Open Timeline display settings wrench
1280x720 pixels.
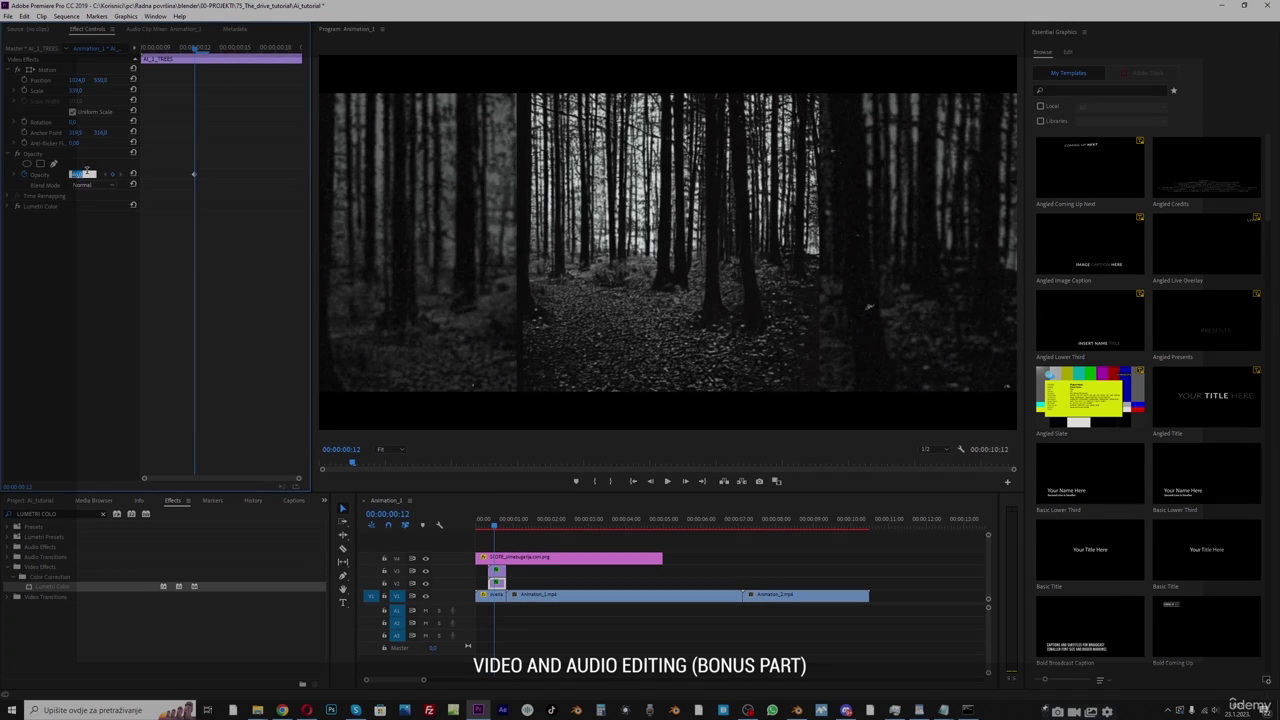[x=439, y=525]
